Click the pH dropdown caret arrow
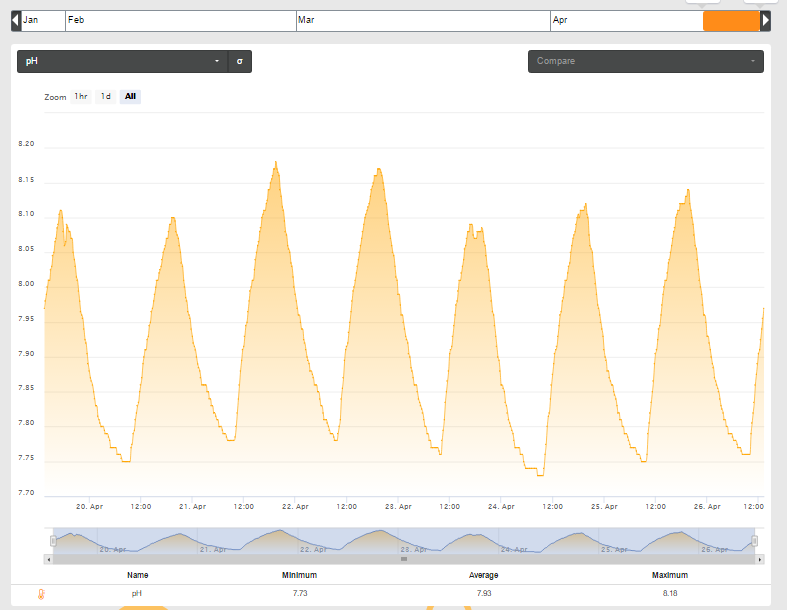 (217, 61)
